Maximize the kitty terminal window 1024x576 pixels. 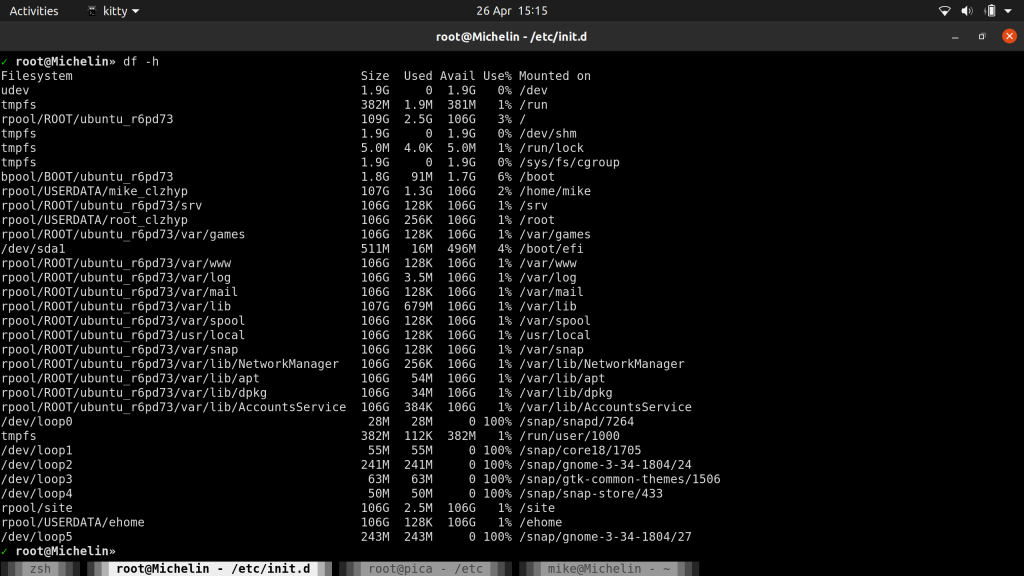coord(982,37)
